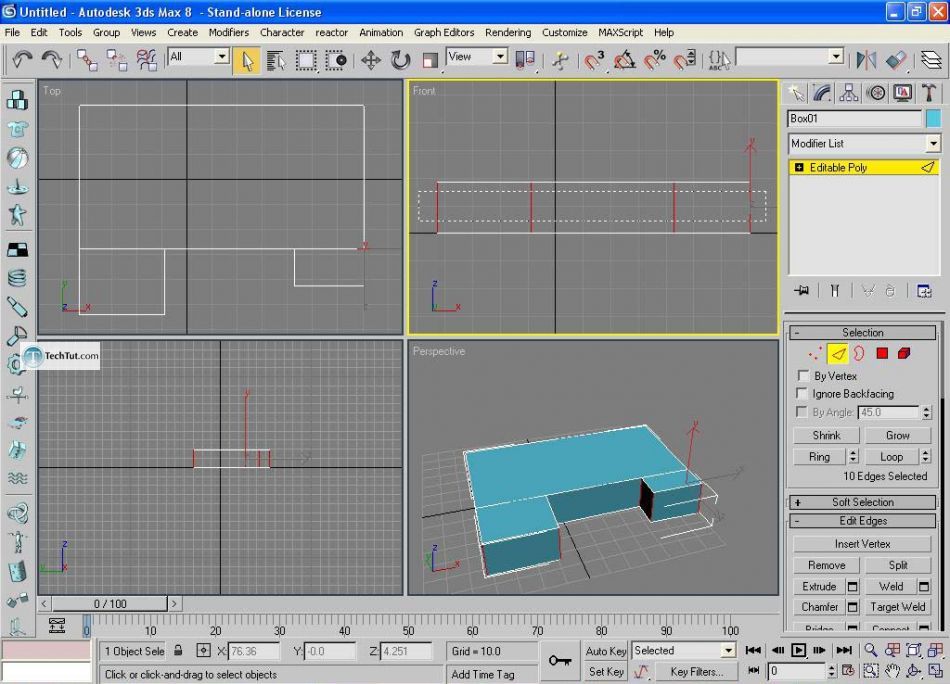This screenshot has width=950, height=684.
Task: Open the Reference Coordinate System View dropdown
Action: pos(500,56)
